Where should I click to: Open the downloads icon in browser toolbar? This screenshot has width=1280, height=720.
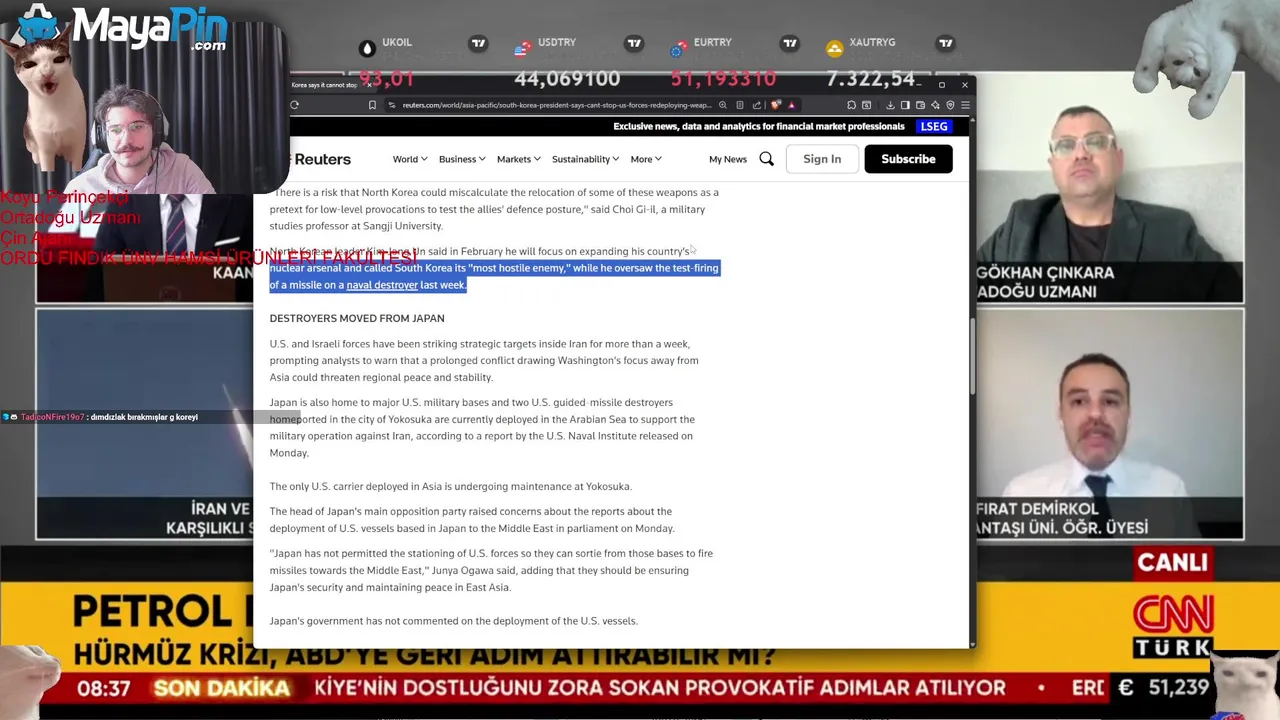(x=890, y=105)
